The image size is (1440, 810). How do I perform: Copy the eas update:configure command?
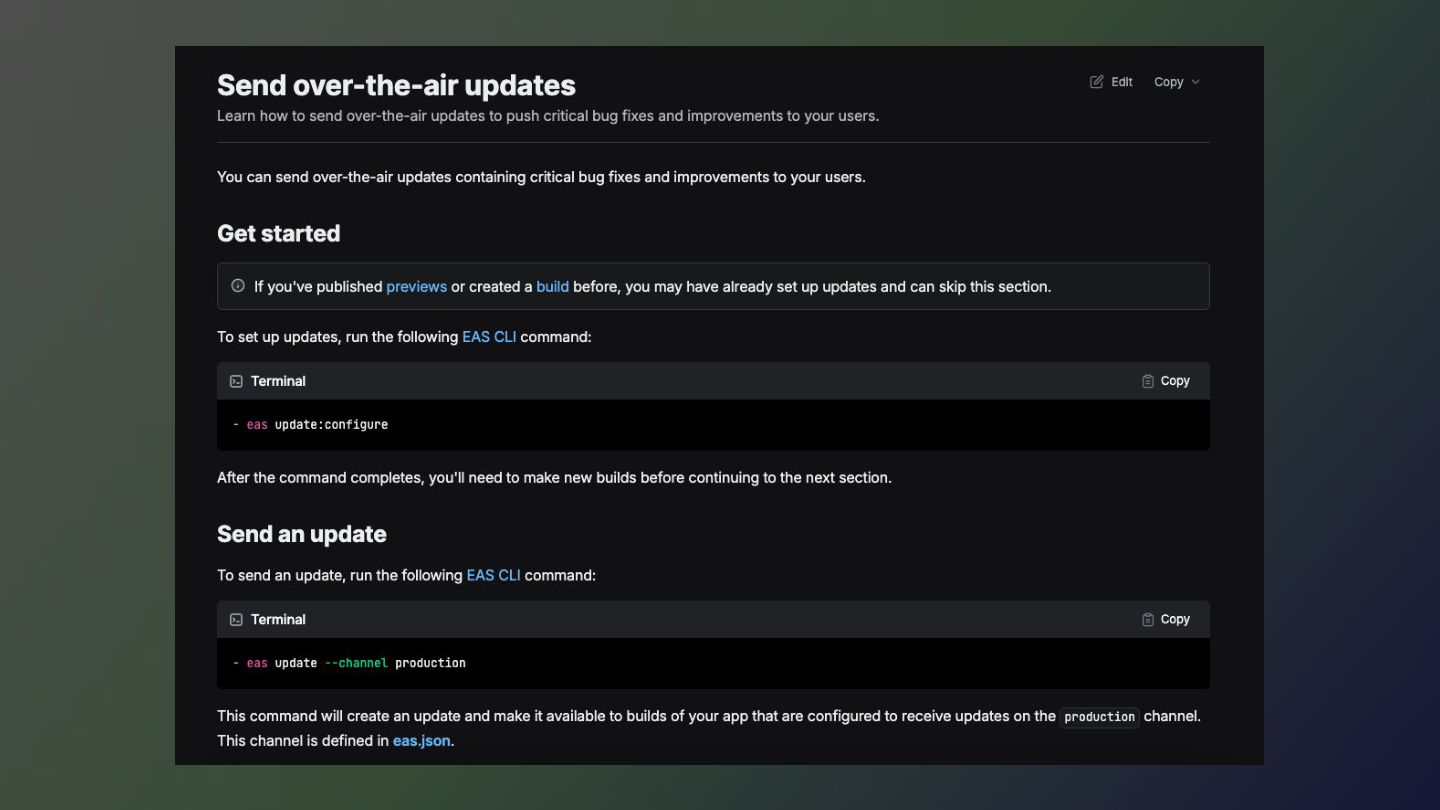point(1175,381)
